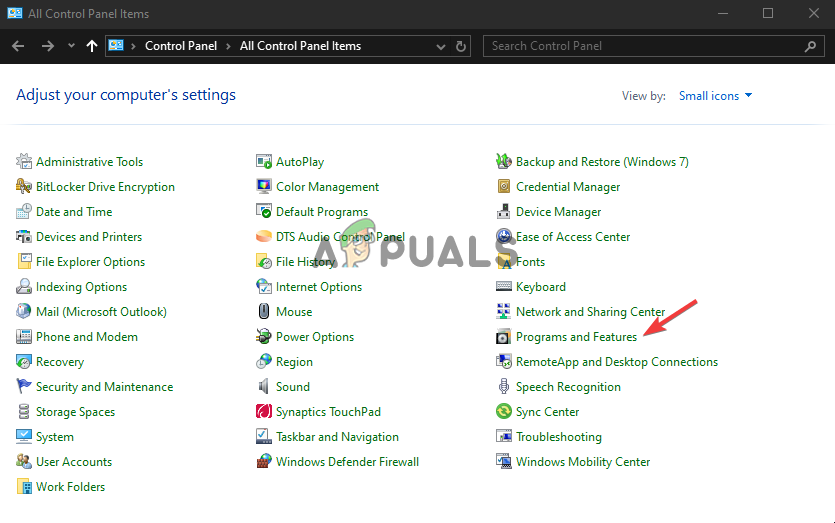The height and width of the screenshot is (523, 835).
Task: Select All Control Panel Items breadcrumb
Action: (300, 46)
